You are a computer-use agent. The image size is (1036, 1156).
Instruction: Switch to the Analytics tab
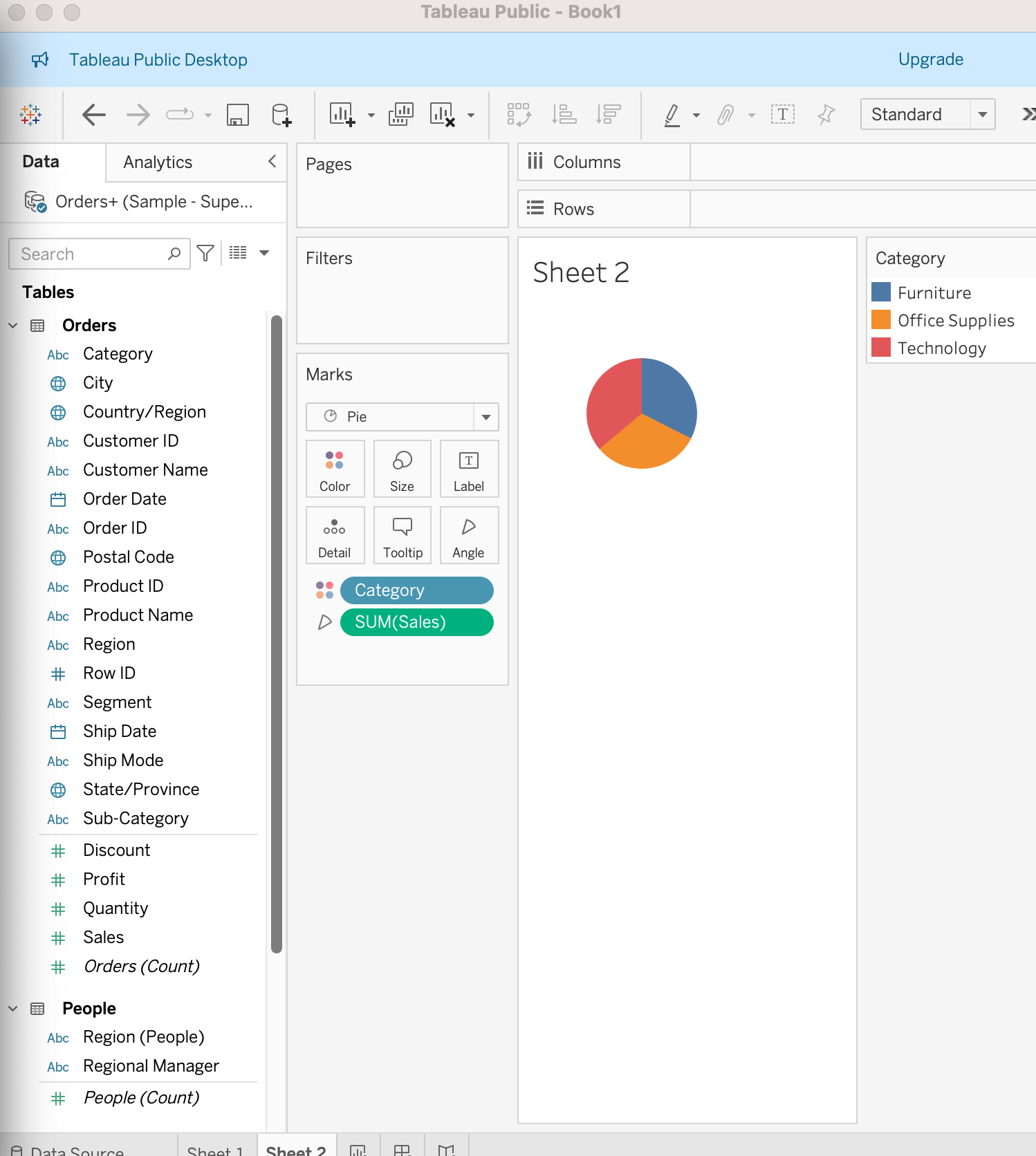pyautogui.click(x=158, y=162)
